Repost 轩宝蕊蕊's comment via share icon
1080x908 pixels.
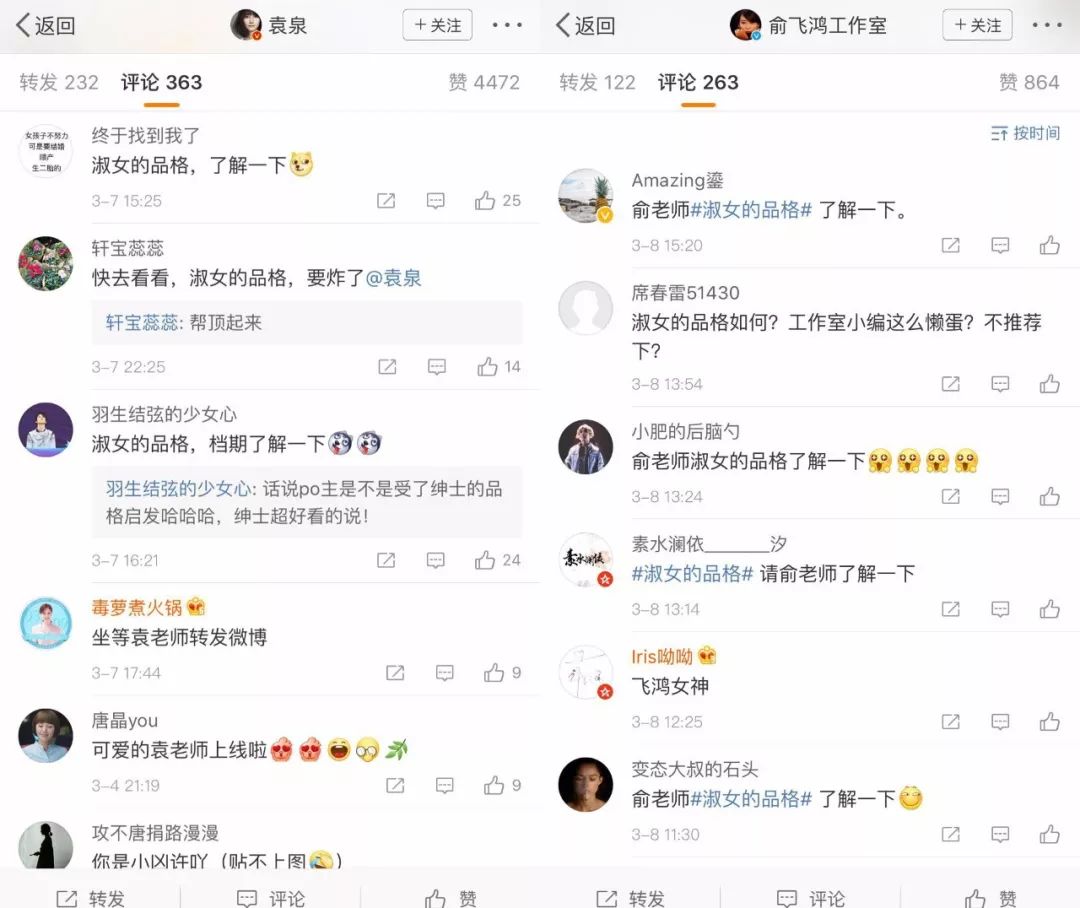(387, 367)
